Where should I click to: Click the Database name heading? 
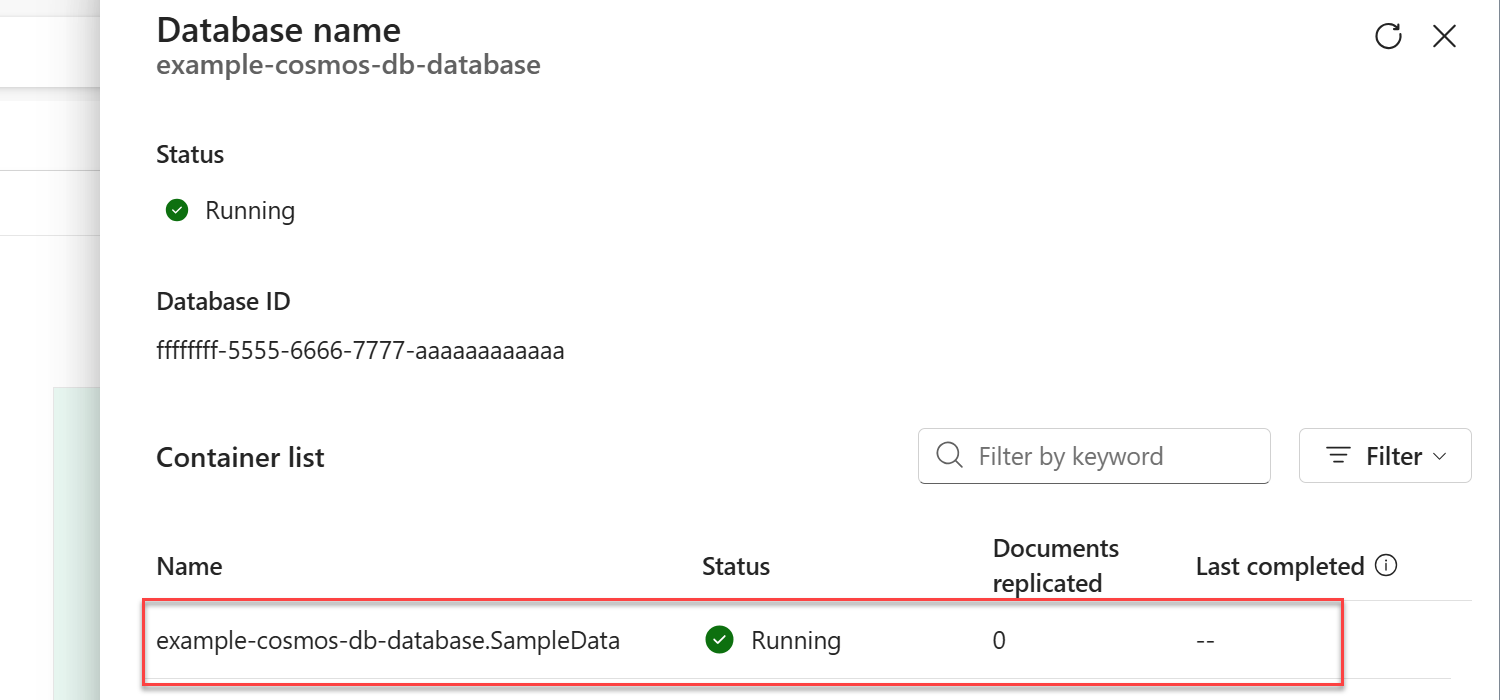pyautogui.click(x=278, y=30)
